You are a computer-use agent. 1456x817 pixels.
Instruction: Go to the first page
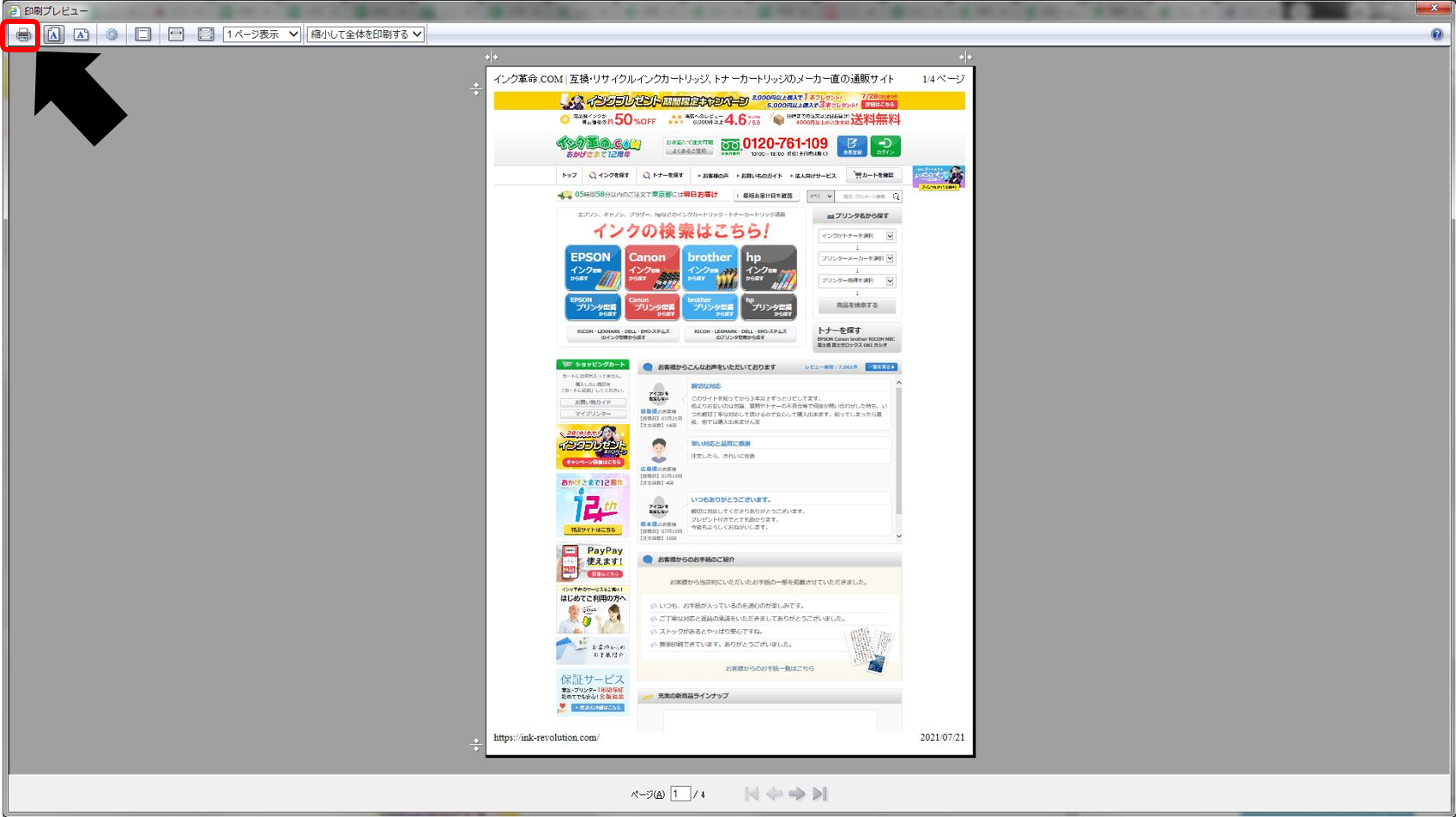[x=752, y=794]
